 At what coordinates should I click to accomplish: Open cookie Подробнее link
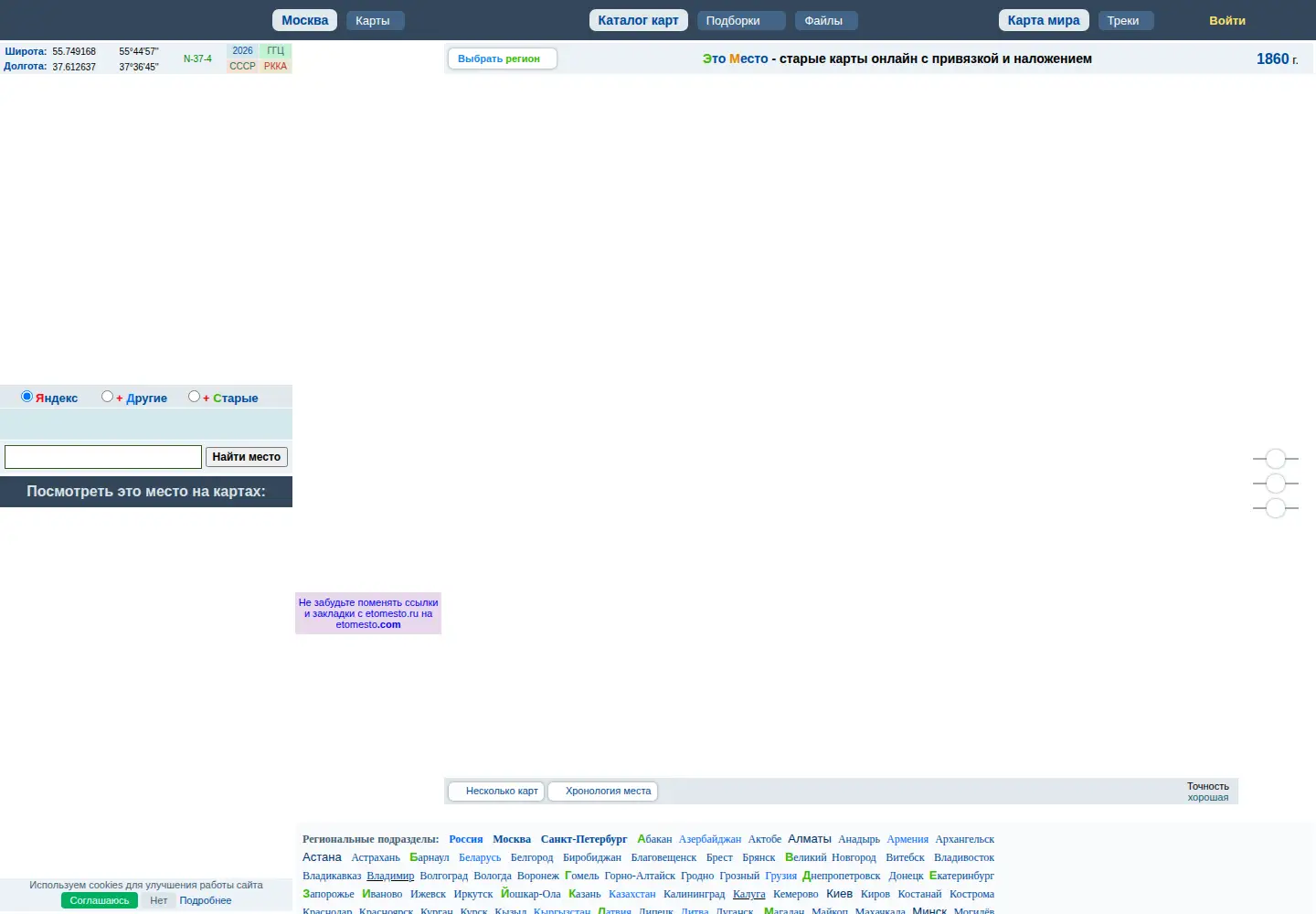[x=206, y=900]
